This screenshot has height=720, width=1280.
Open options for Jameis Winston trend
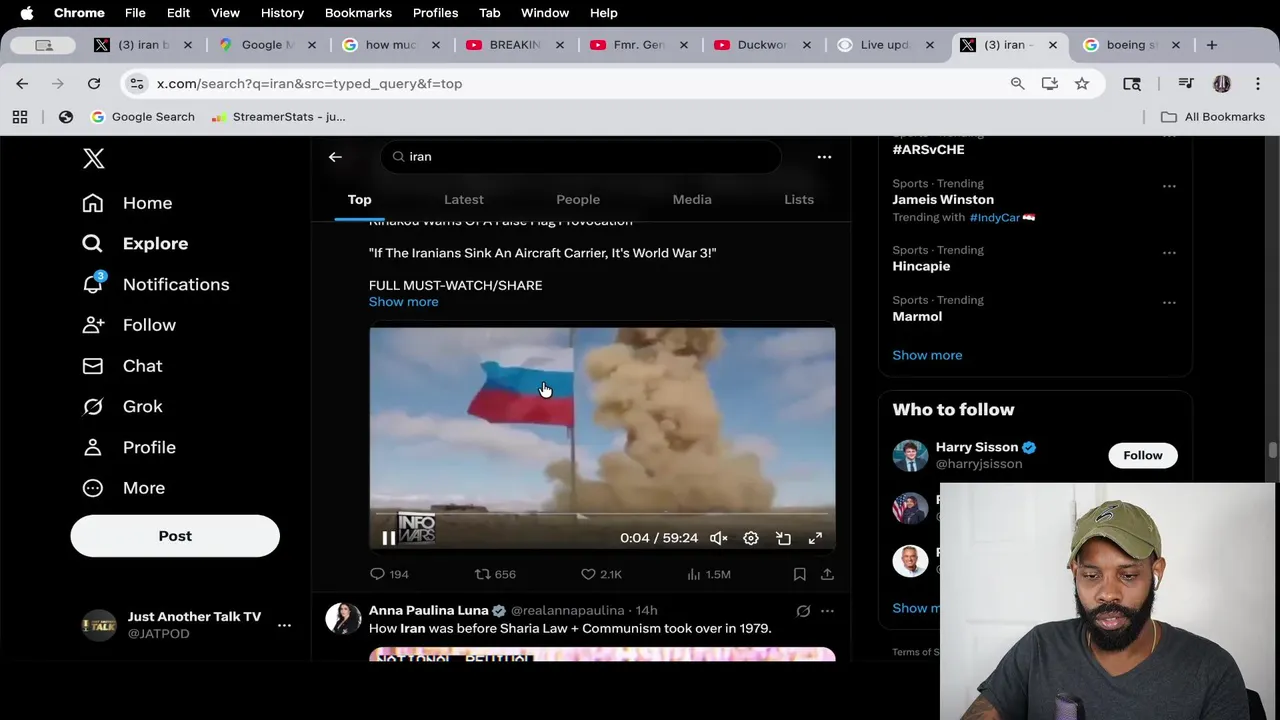[1169, 186]
